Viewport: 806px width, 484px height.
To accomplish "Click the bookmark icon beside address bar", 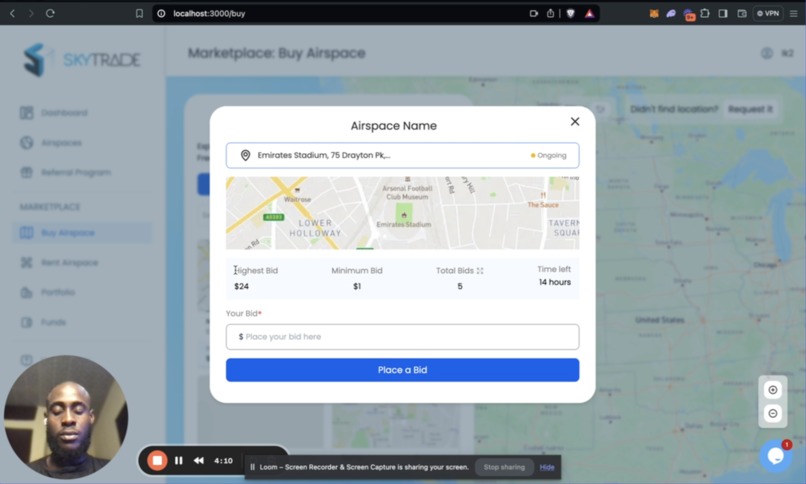I will [x=139, y=13].
